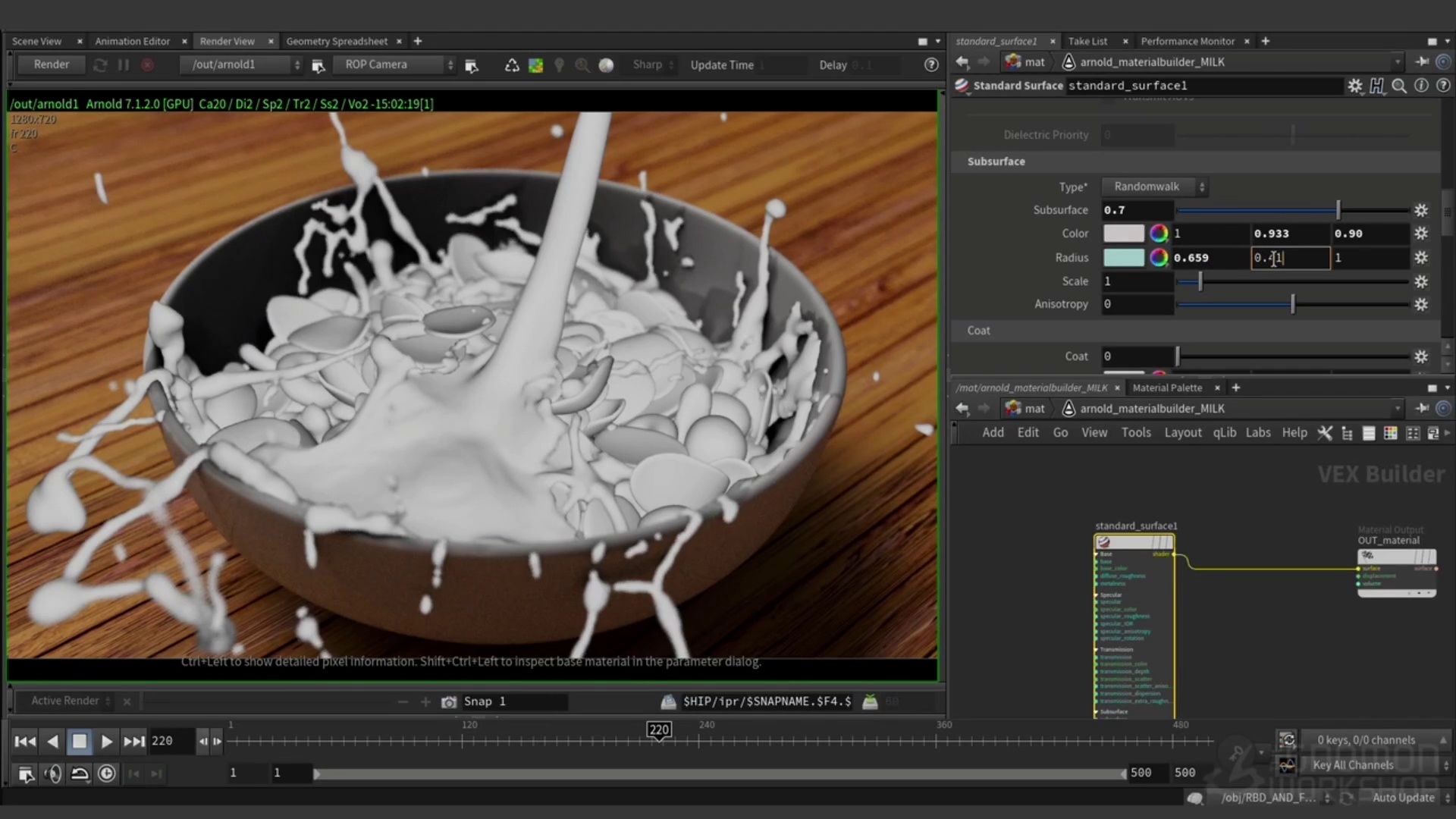Click the node chooser icon beside /out/arnold1
The width and height of the screenshot is (1456, 819).
(x=318, y=66)
